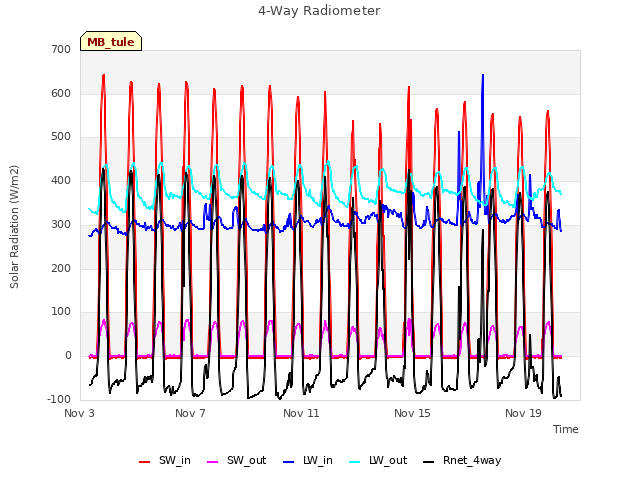Click the 700 y-axis tick label
This screenshot has height=480, width=640.
point(61,49)
